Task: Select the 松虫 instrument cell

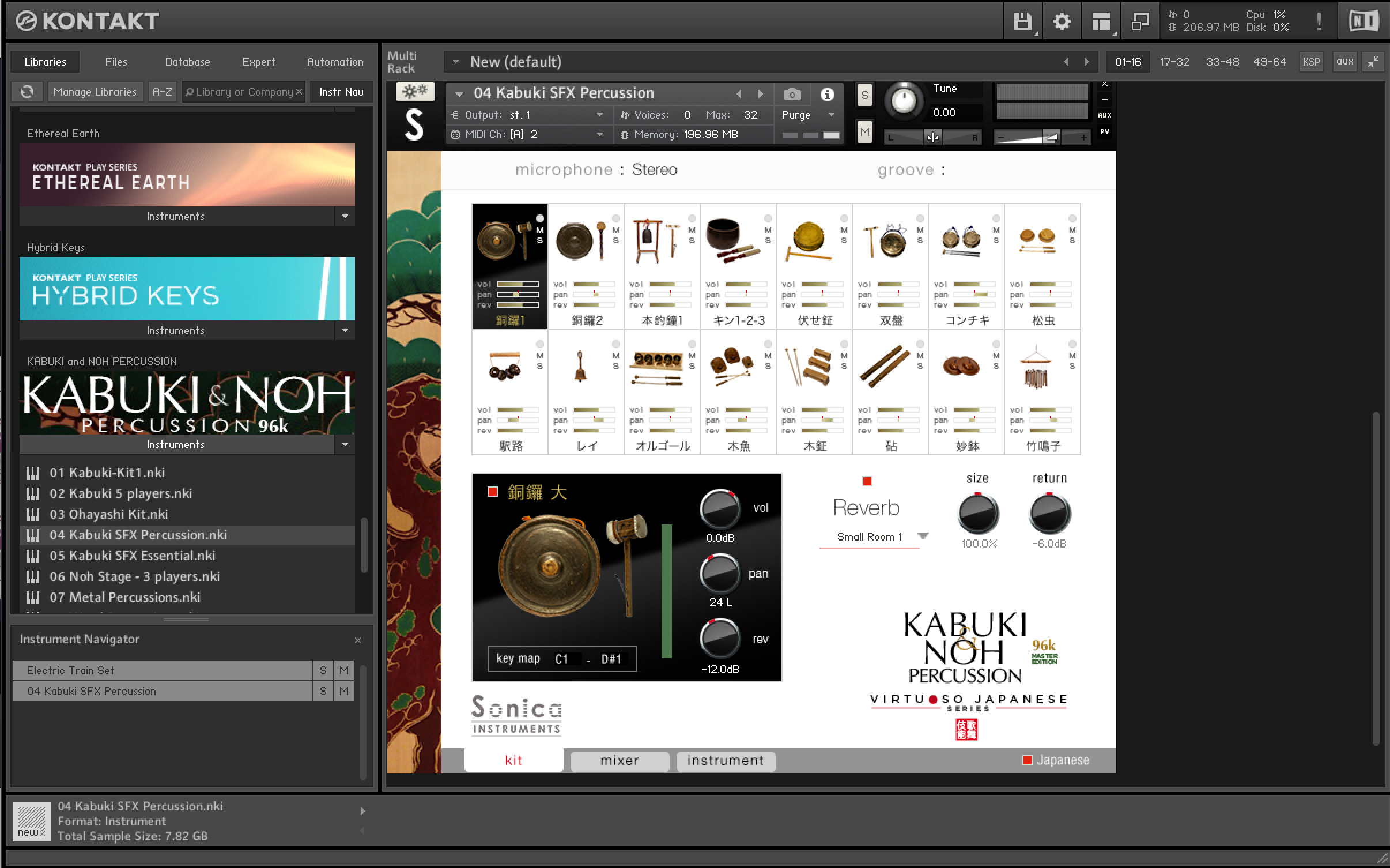Action: tap(1042, 266)
